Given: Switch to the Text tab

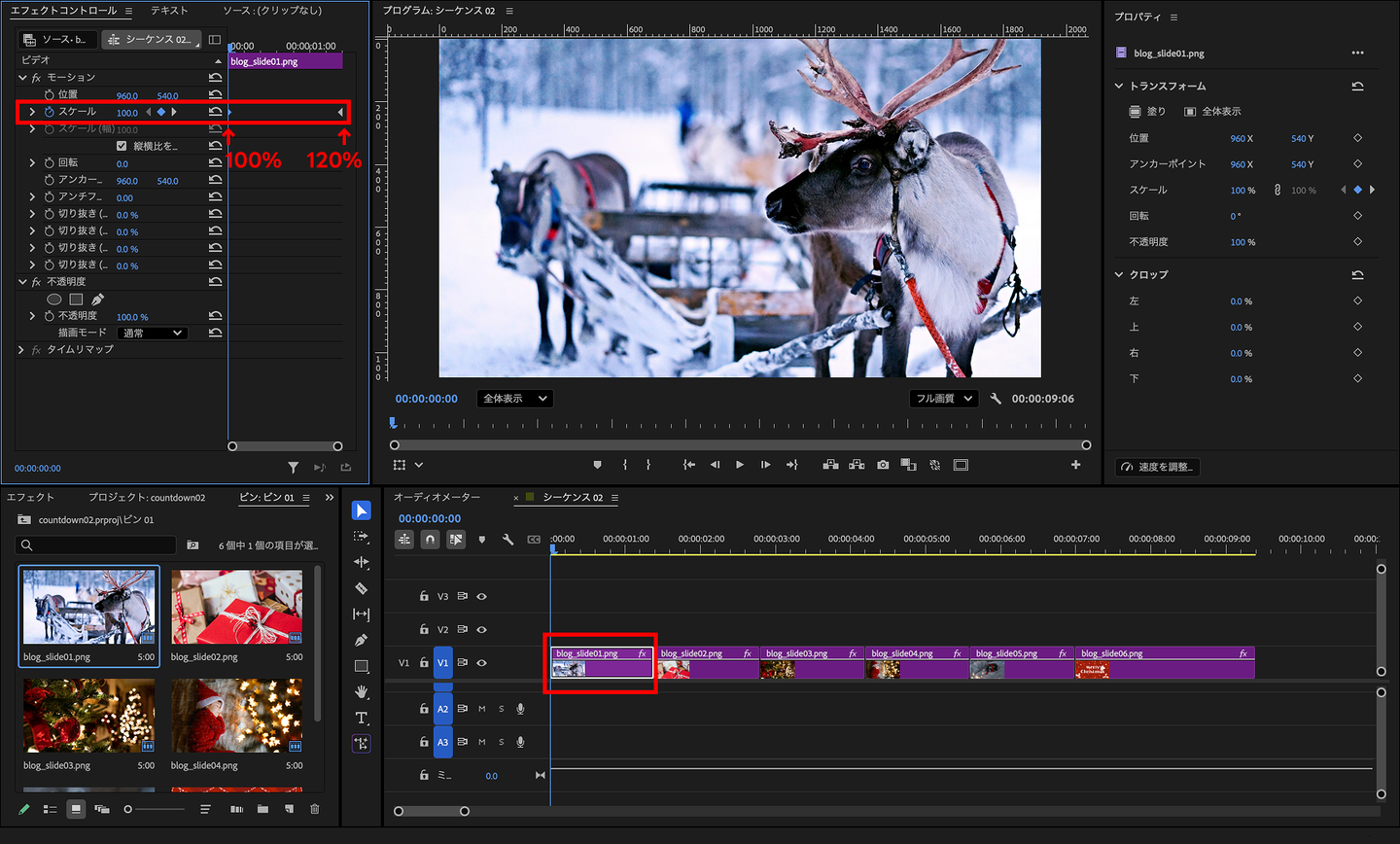Looking at the screenshot, I should tap(169, 10).
